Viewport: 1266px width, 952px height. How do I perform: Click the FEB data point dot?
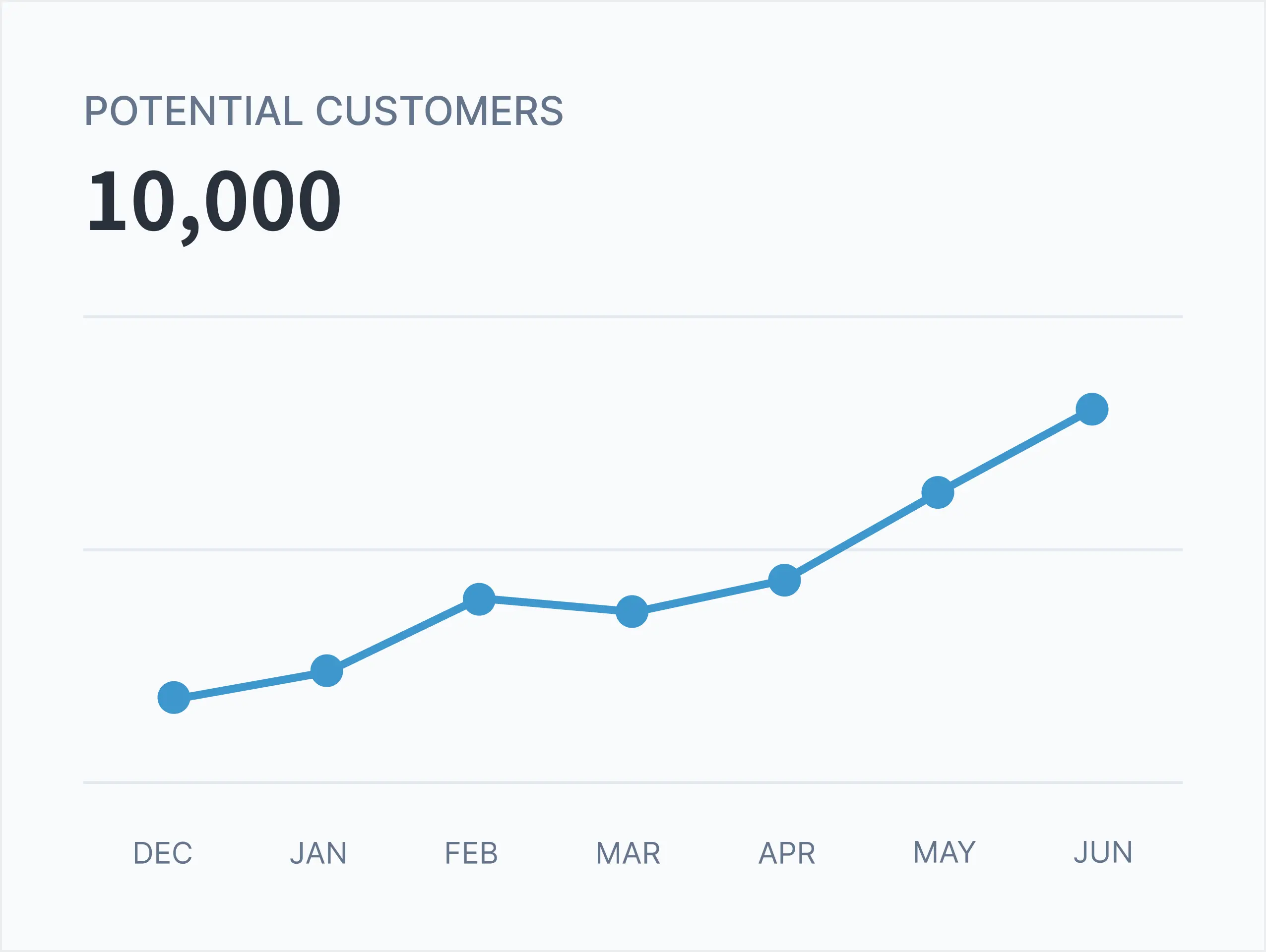coord(479,599)
